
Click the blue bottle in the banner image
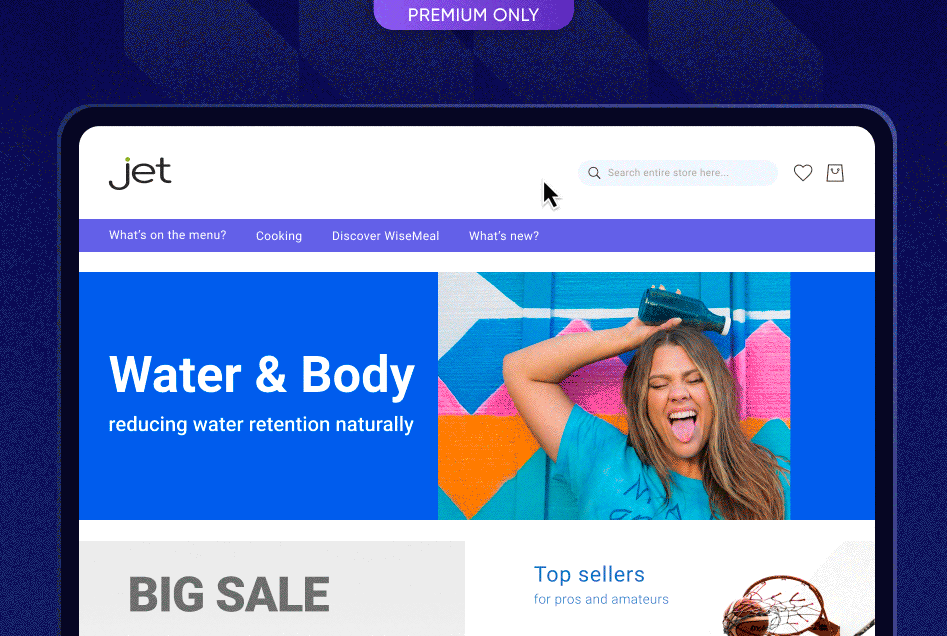coord(684,310)
